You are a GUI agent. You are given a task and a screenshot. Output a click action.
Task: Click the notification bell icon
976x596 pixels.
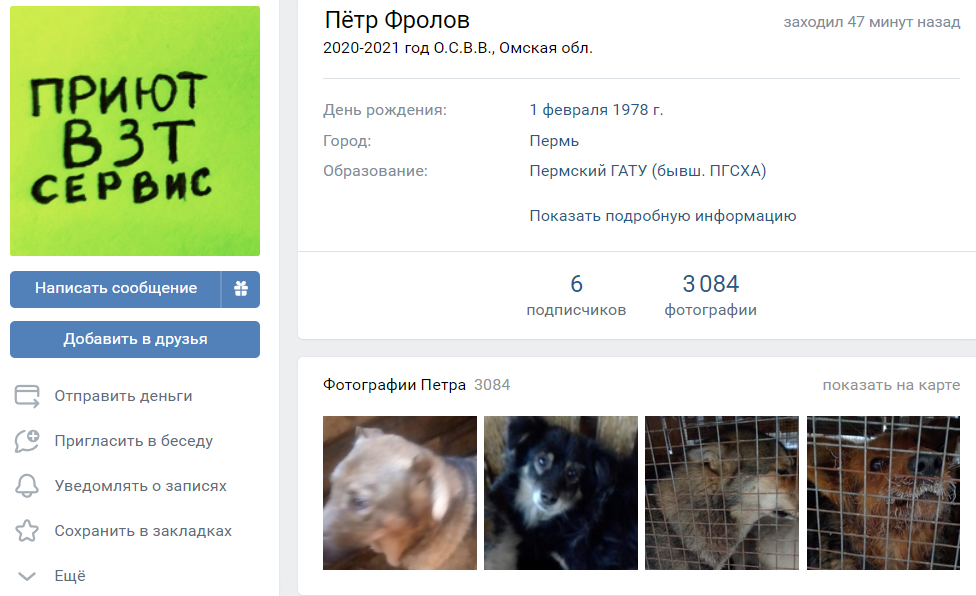click(27, 486)
